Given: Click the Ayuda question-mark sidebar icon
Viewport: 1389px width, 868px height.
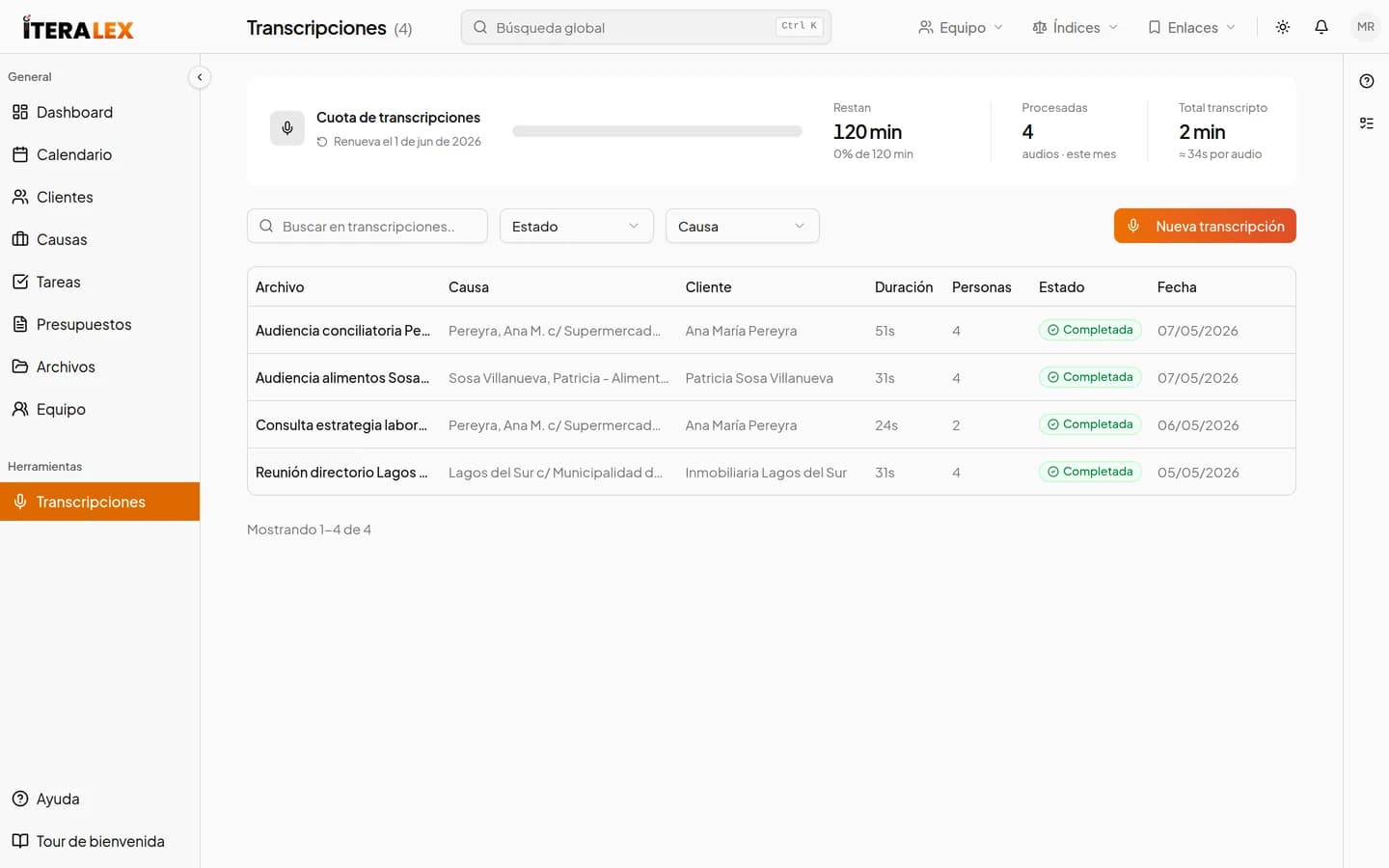Looking at the screenshot, I should [x=20, y=799].
